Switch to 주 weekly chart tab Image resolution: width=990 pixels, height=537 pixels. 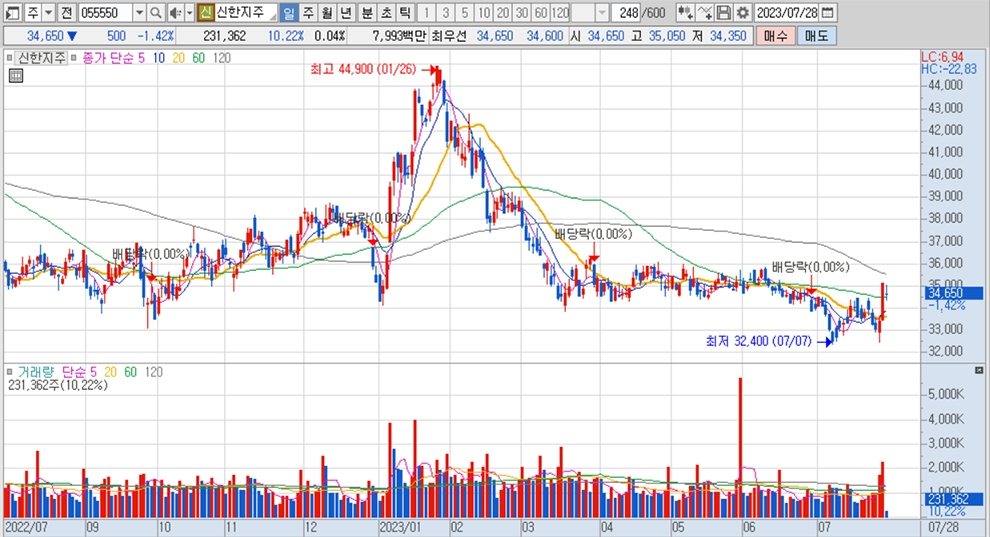pyautogui.click(x=307, y=12)
